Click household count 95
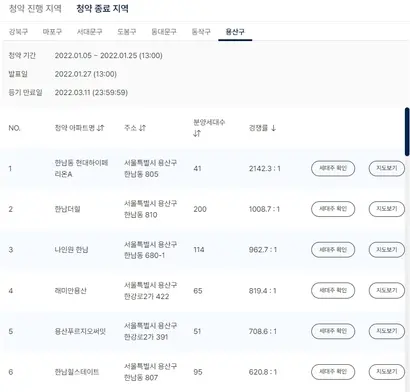410x392 pixels. pos(198,372)
